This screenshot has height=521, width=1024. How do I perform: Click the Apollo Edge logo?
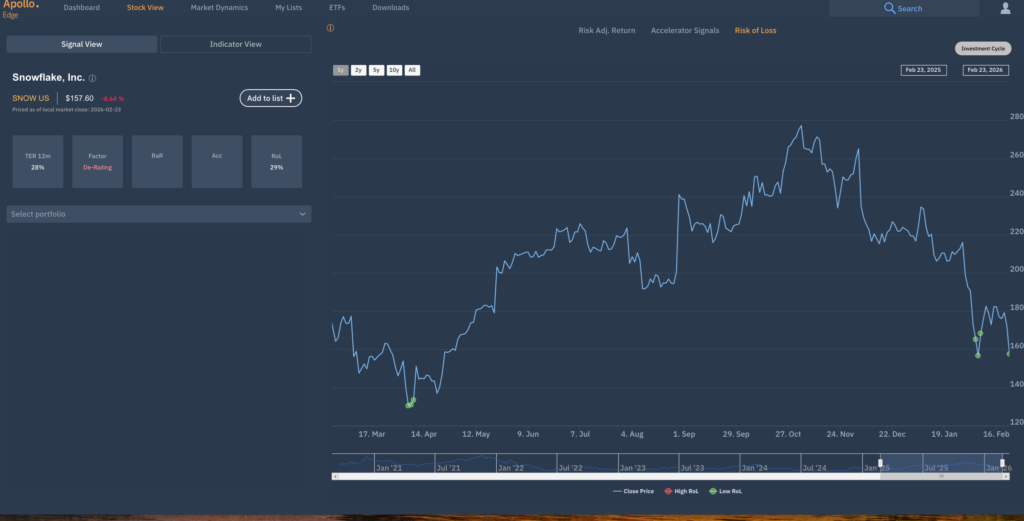[20, 9]
